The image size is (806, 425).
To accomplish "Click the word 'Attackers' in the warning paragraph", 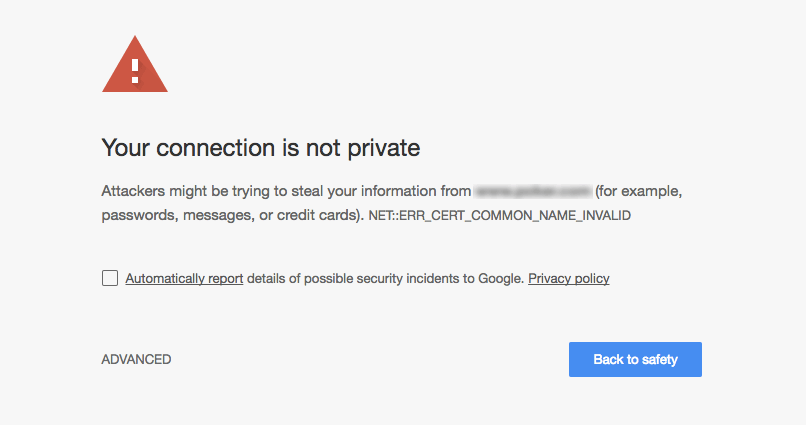I will [x=133, y=191].
